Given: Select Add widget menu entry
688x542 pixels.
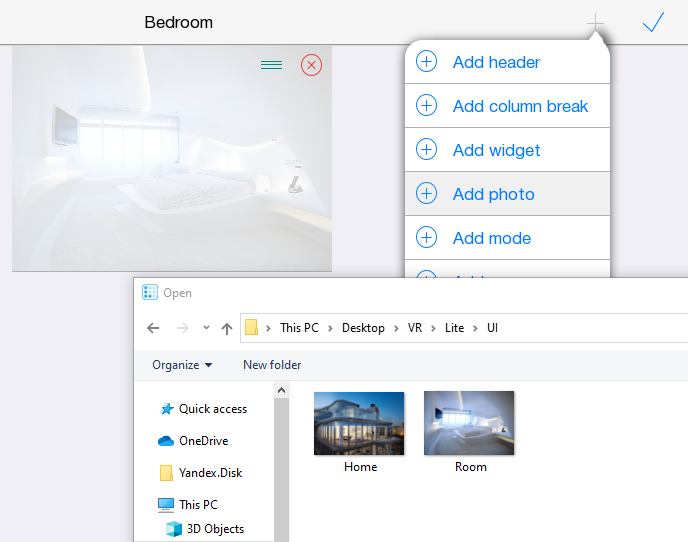Looking at the screenshot, I should [508, 150].
